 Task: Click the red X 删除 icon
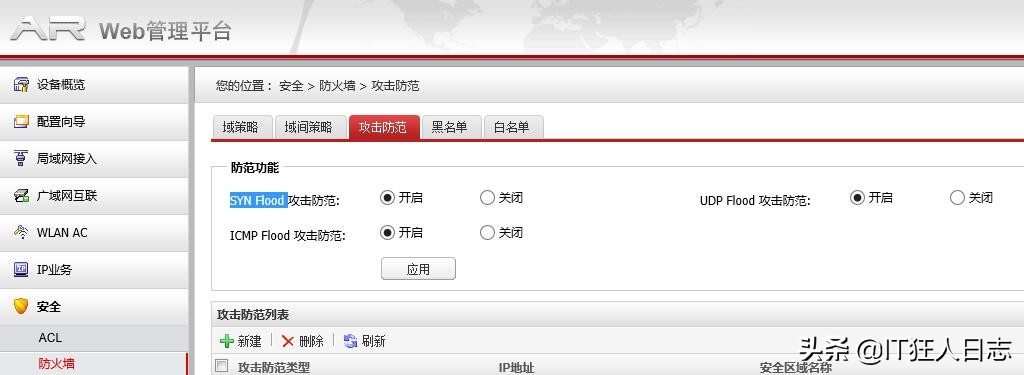pyautogui.click(x=288, y=340)
